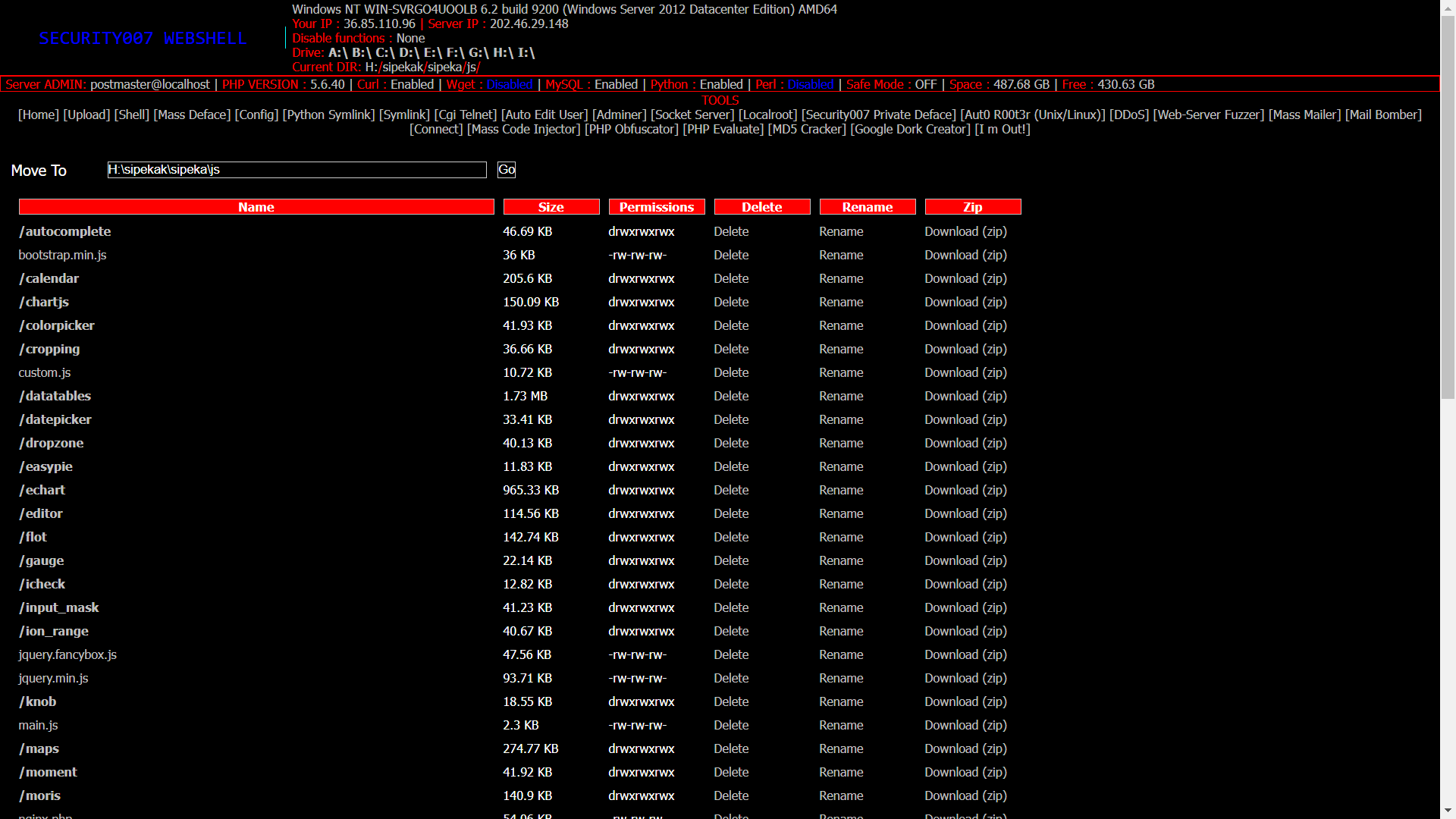Image resolution: width=1456 pixels, height=819 pixels.
Task: Open the /chartjs folder
Action: coord(44,302)
